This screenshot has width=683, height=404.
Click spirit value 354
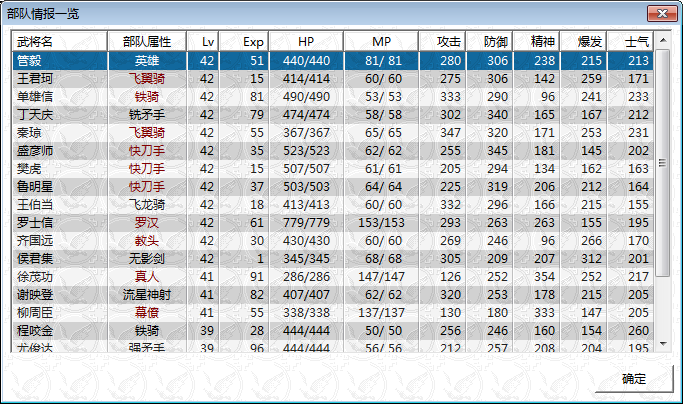544,277
